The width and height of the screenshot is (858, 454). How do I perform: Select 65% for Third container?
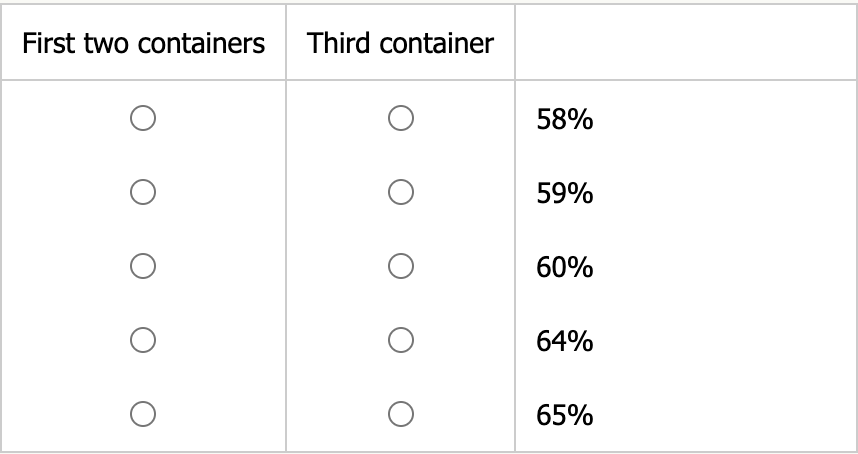click(x=400, y=412)
